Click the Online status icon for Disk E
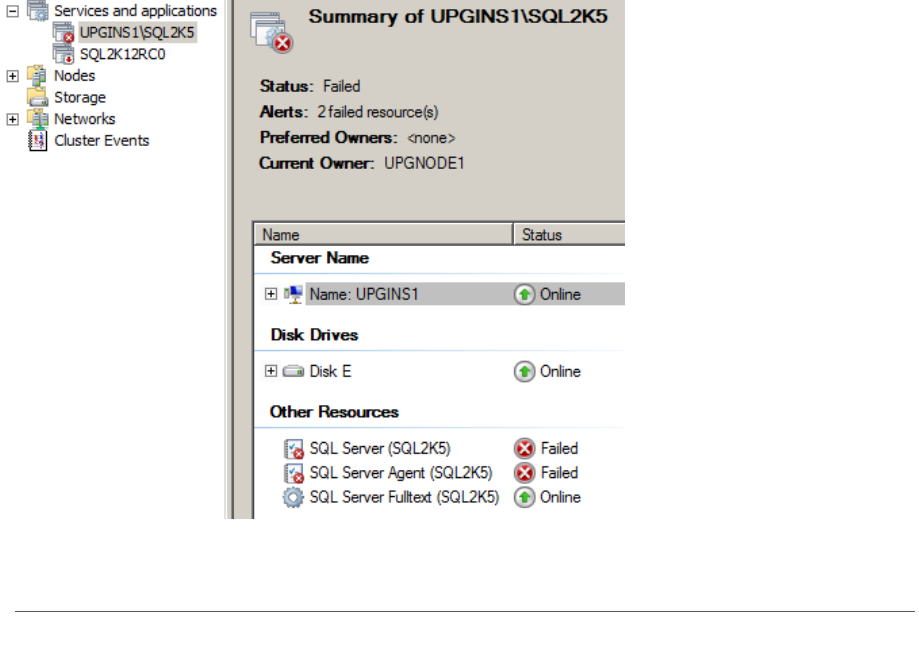This screenshot has height=657, width=919. coord(525,372)
